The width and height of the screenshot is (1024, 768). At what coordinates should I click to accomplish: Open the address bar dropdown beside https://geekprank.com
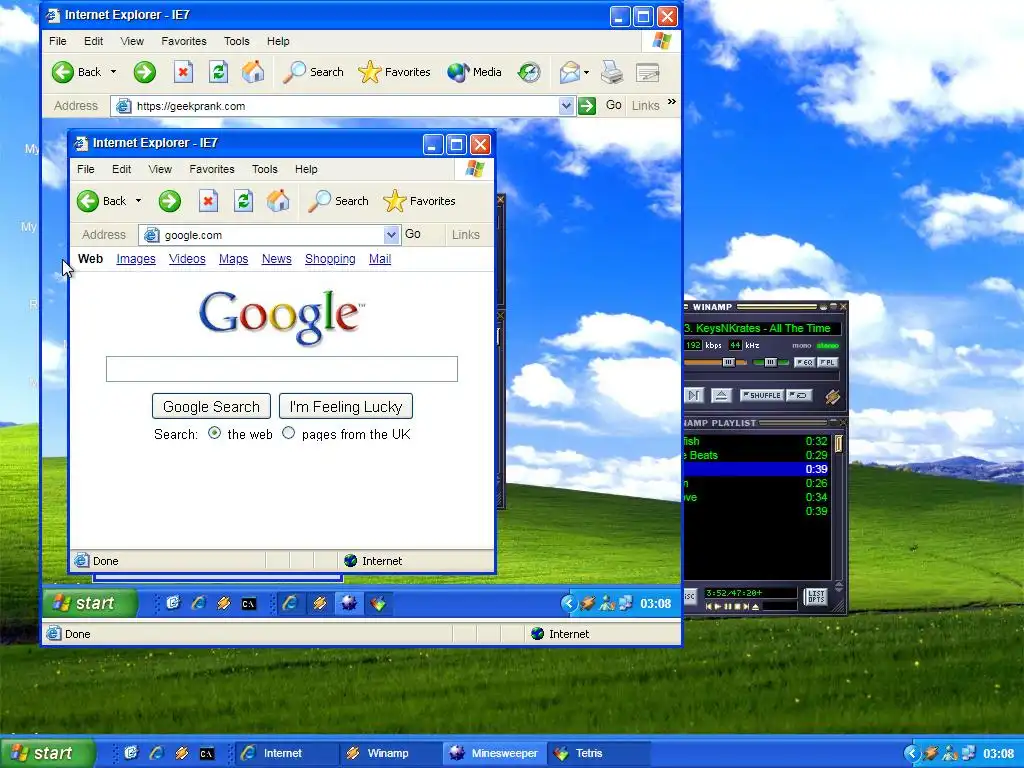click(x=566, y=106)
